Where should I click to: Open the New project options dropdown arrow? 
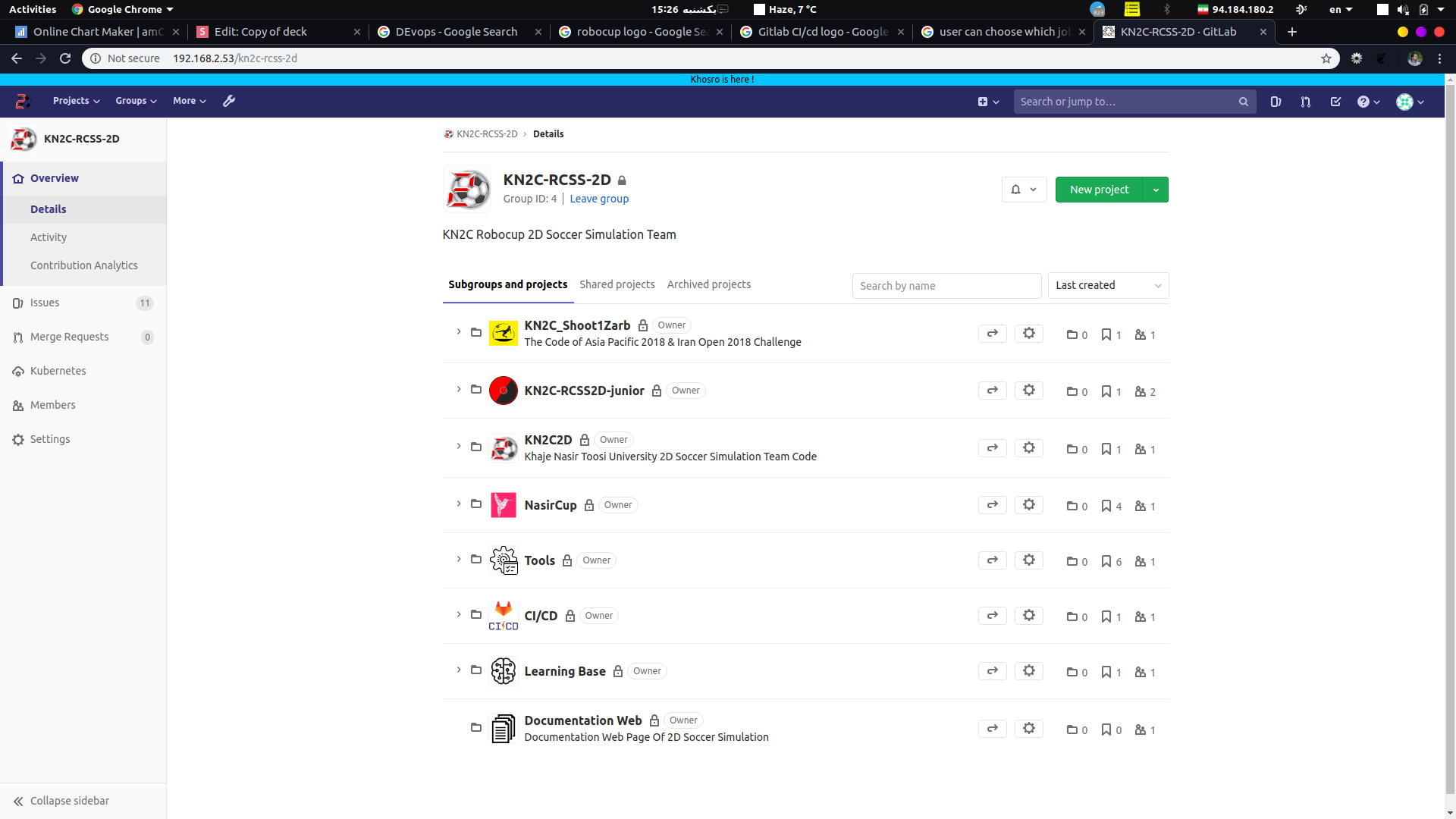(1156, 190)
